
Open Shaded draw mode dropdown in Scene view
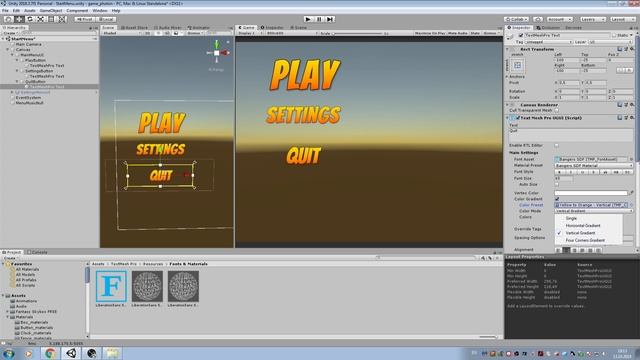click(121, 33)
